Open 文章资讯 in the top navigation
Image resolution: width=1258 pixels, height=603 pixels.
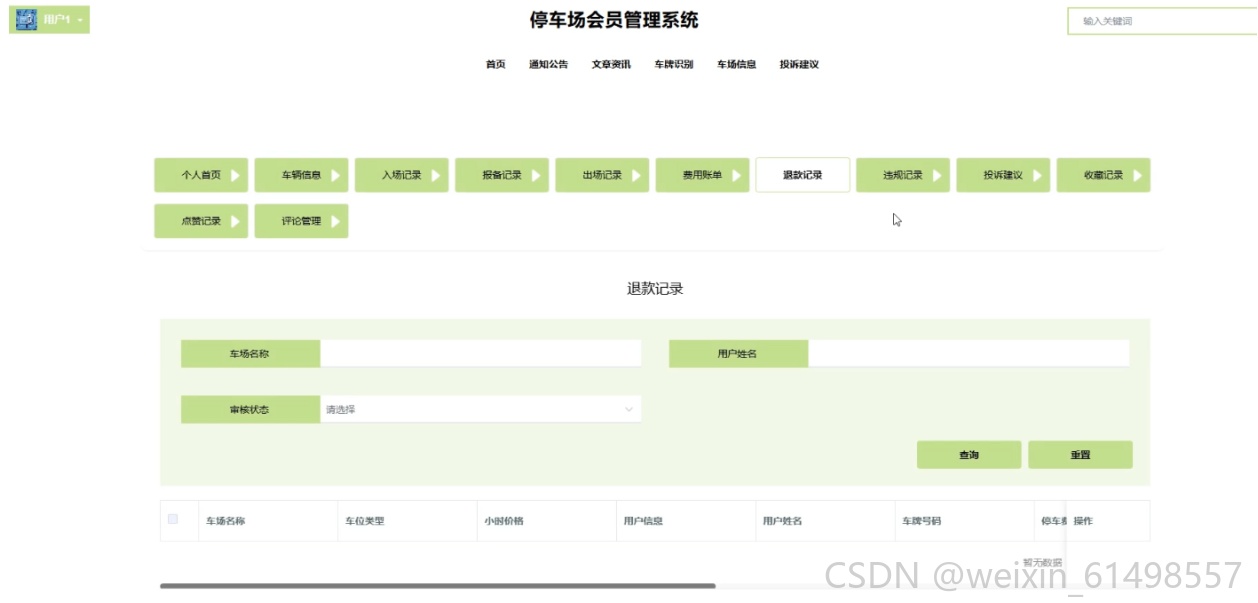pyautogui.click(x=611, y=65)
